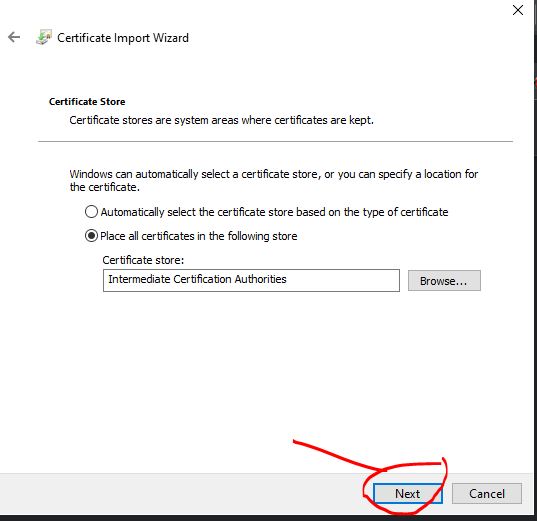537x521 pixels.
Task: Click the Certificate Import Wizard title text
Action: point(123,38)
